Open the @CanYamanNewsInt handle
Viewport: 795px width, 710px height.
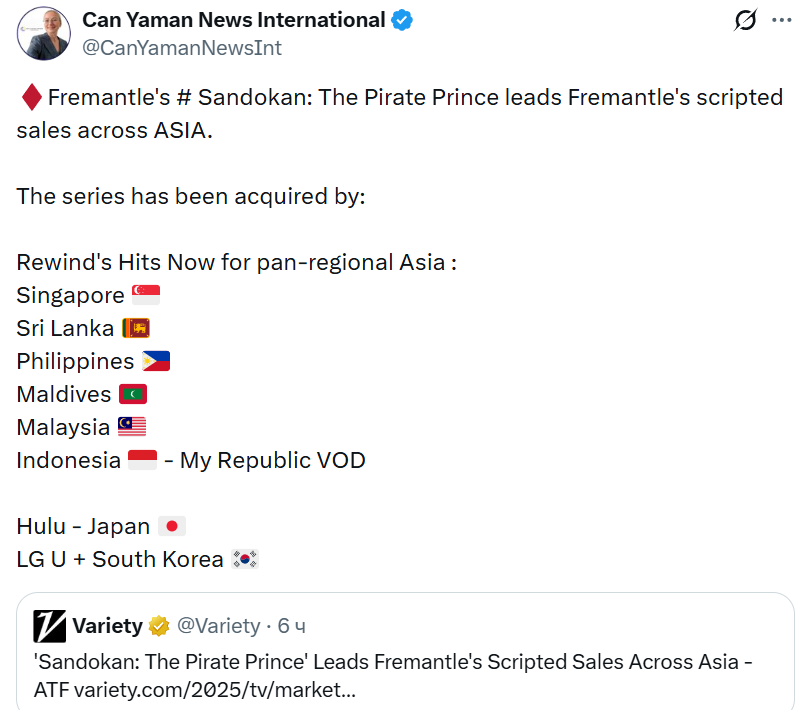pyautogui.click(x=182, y=47)
